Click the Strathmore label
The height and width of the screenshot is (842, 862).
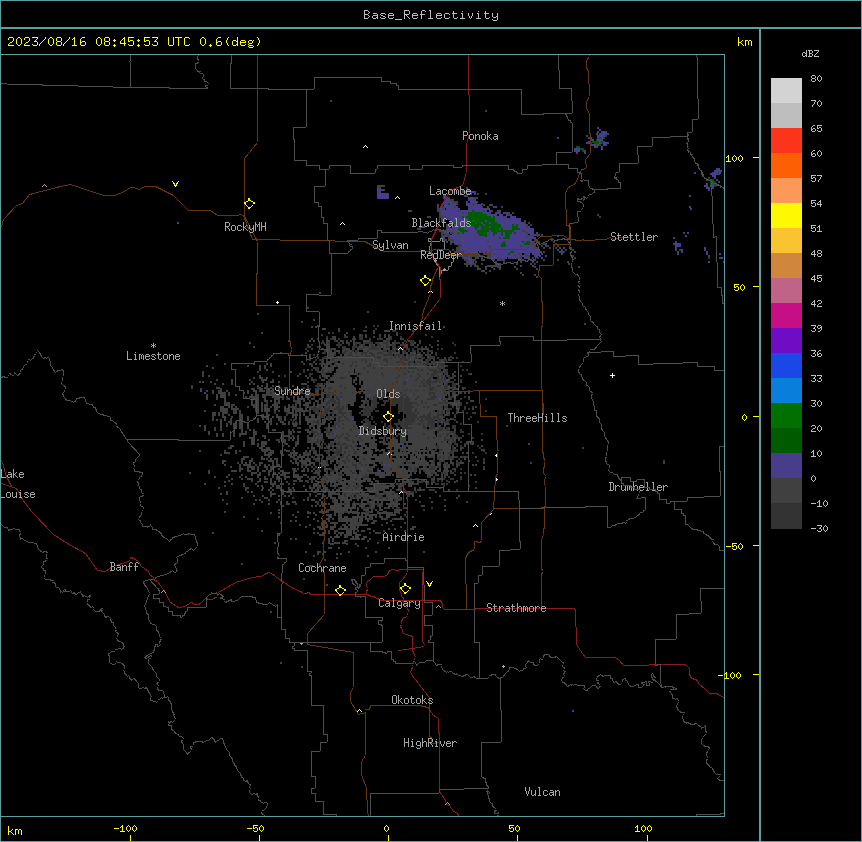[x=516, y=608]
